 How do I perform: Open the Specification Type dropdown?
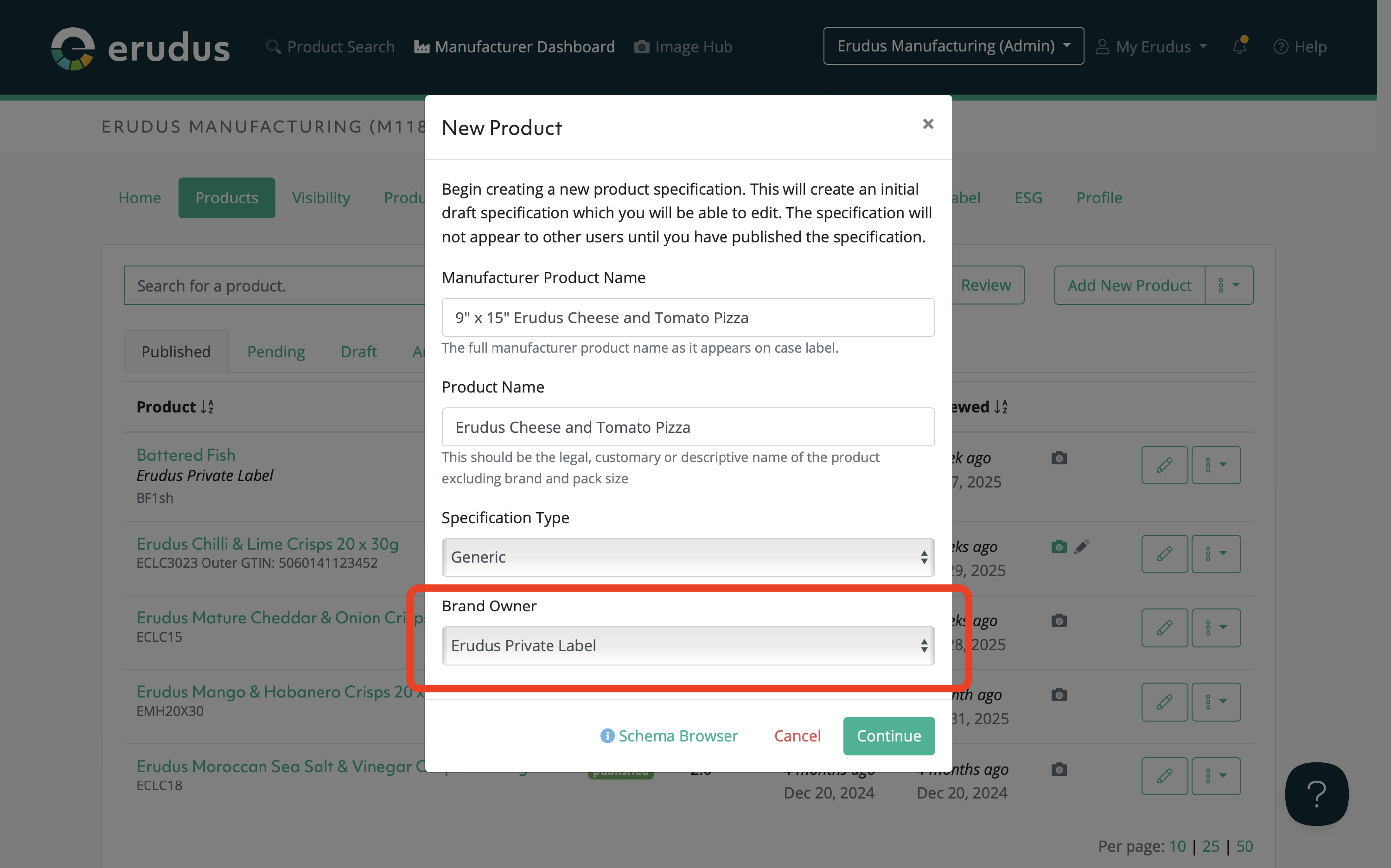[x=688, y=558]
